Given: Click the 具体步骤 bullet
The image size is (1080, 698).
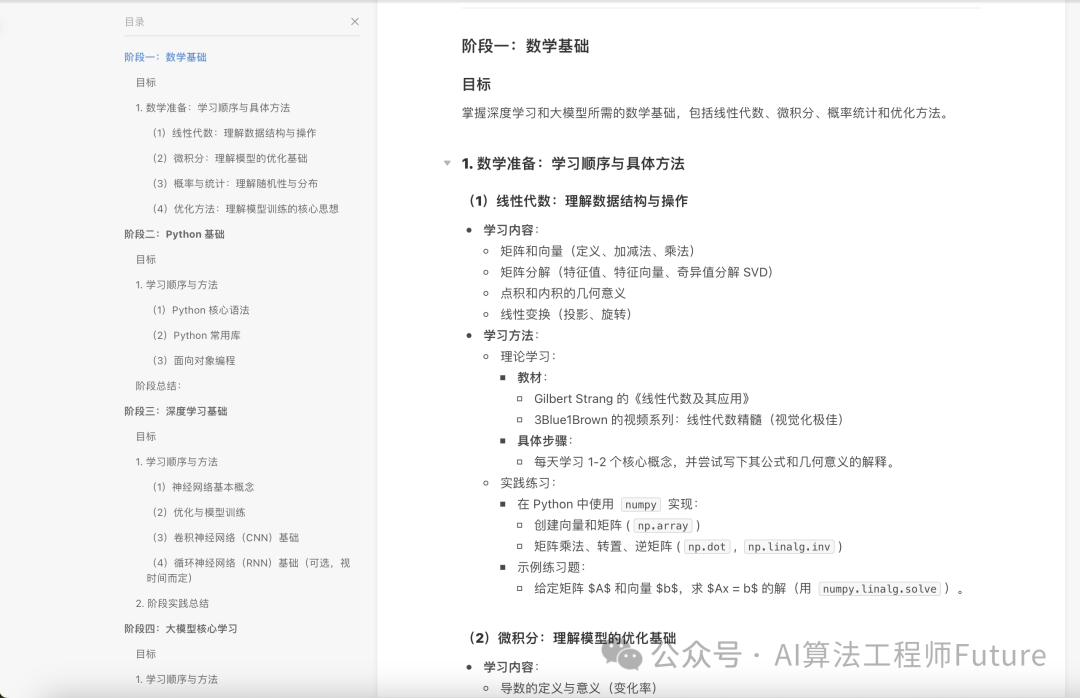Looking at the screenshot, I should (545, 441).
